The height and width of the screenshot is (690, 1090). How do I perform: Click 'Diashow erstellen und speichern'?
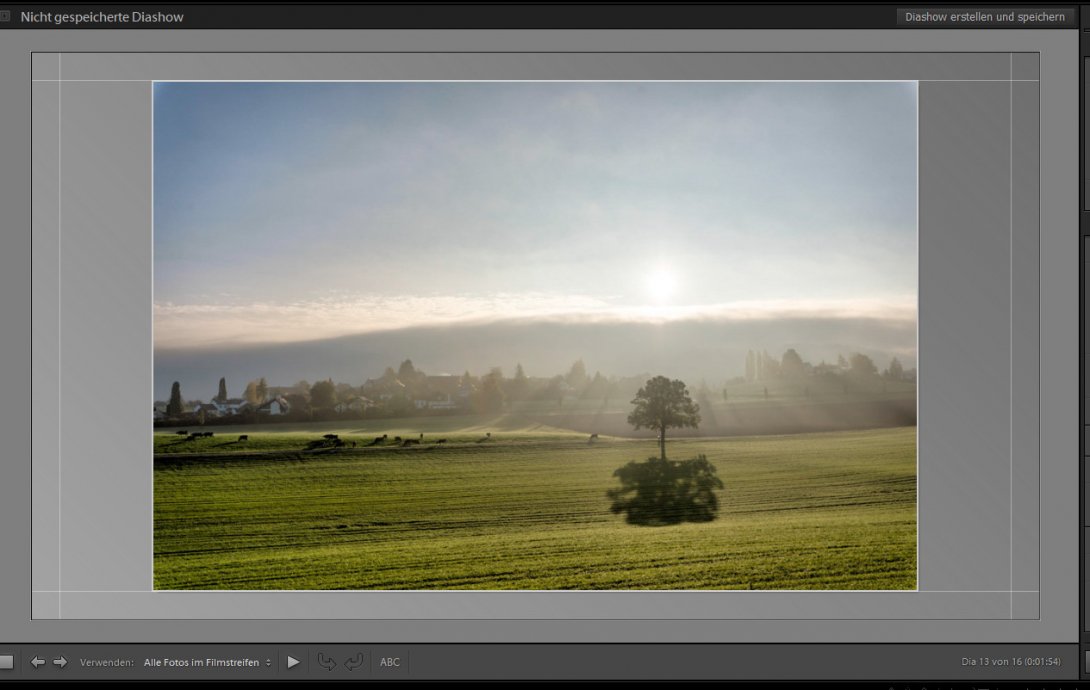click(x=984, y=16)
